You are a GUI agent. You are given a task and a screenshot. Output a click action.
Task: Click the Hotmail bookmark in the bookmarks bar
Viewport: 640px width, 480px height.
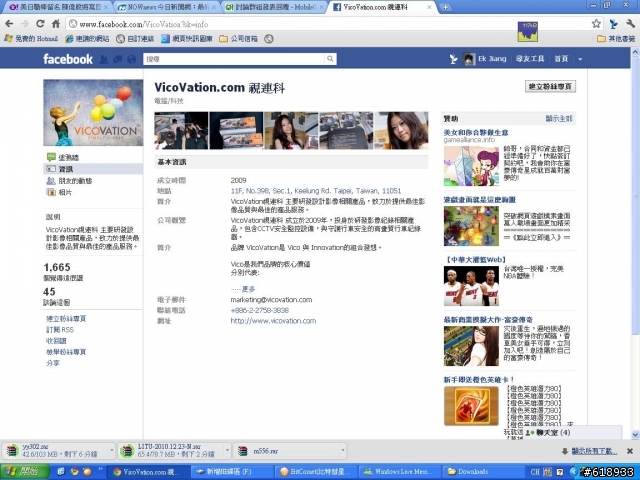(x=31, y=39)
